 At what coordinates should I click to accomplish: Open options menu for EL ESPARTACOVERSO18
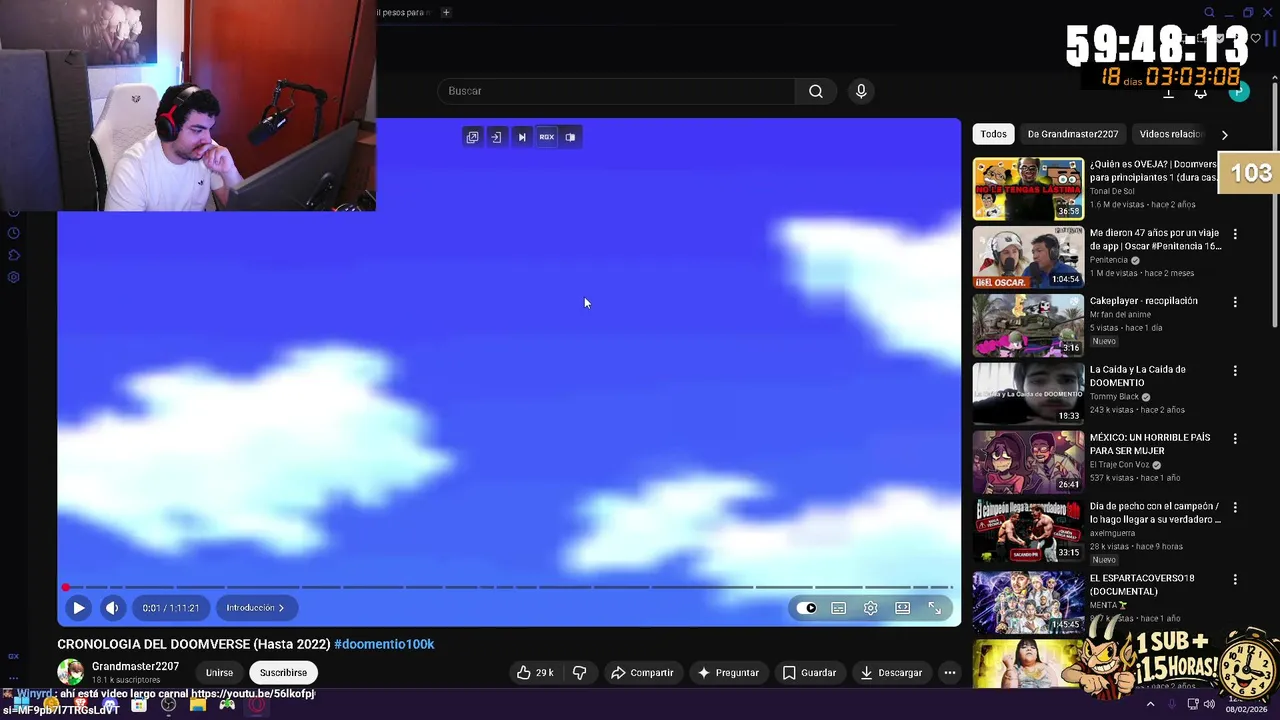[x=1235, y=579]
